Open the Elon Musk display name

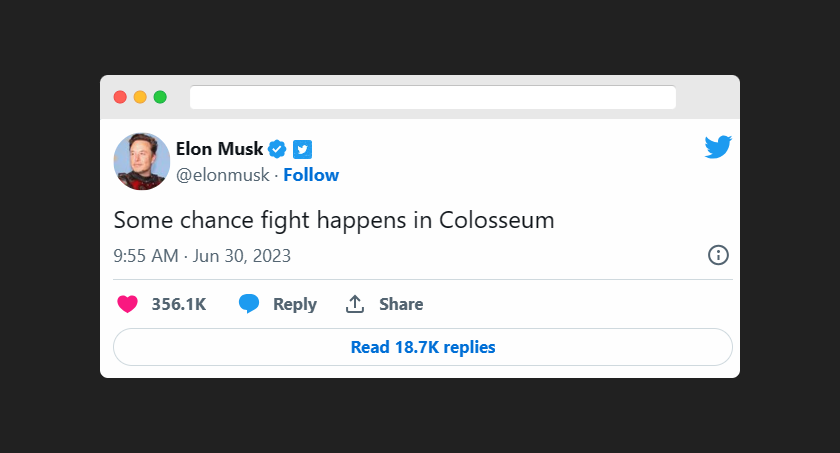click(220, 149)
